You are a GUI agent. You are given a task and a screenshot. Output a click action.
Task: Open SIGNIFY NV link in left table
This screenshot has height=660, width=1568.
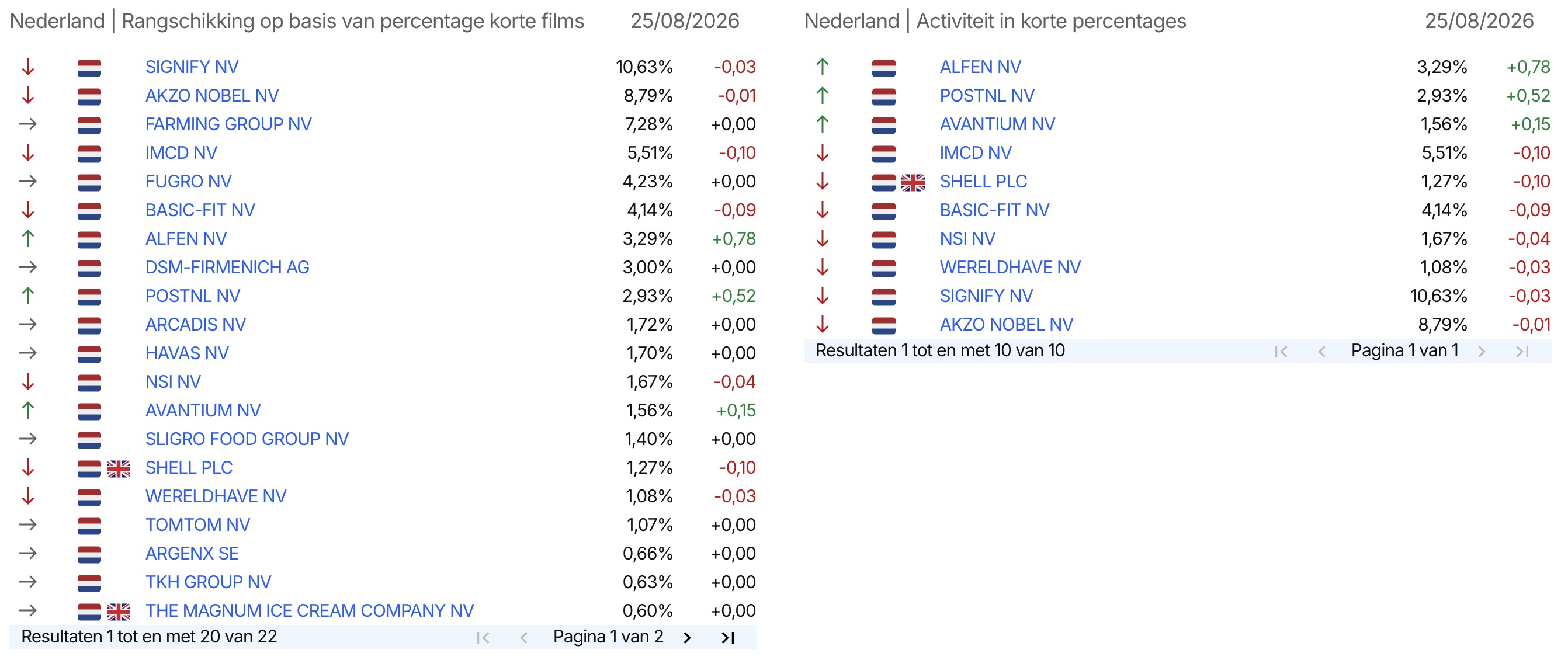[192, 67]
